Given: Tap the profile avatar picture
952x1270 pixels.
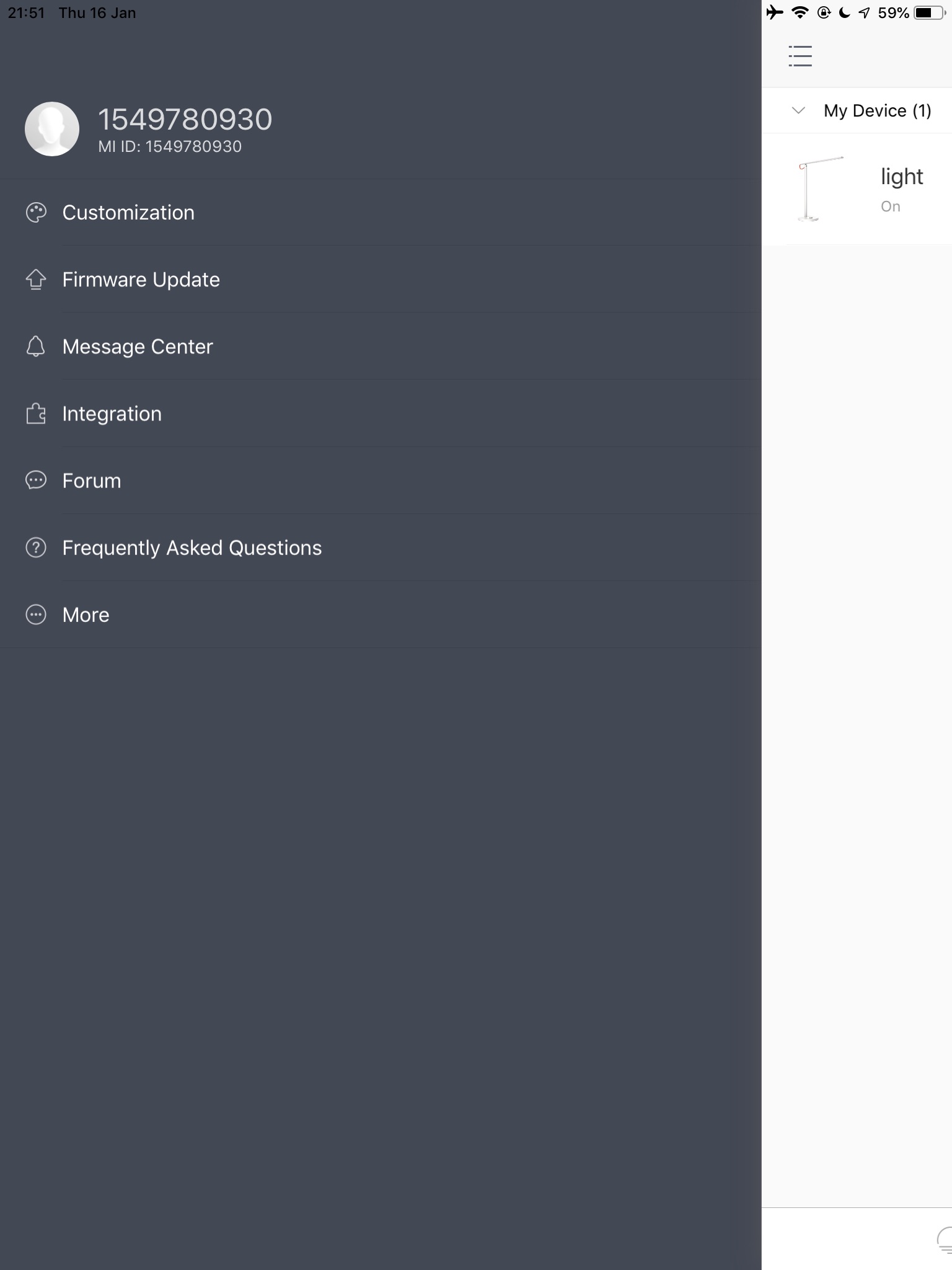Looking at the screenshot, I should click(52, 129).
